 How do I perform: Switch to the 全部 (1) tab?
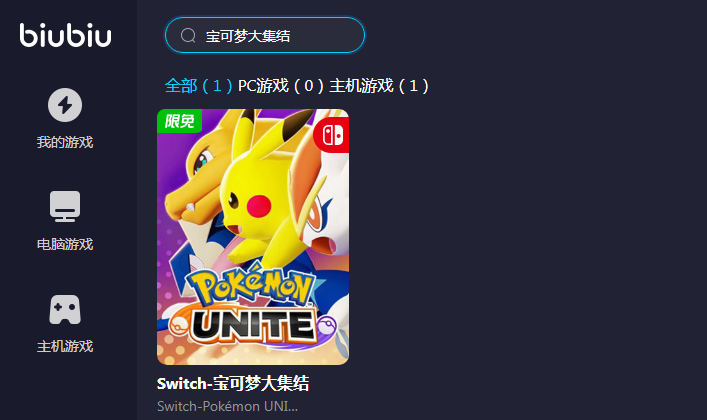198,85
